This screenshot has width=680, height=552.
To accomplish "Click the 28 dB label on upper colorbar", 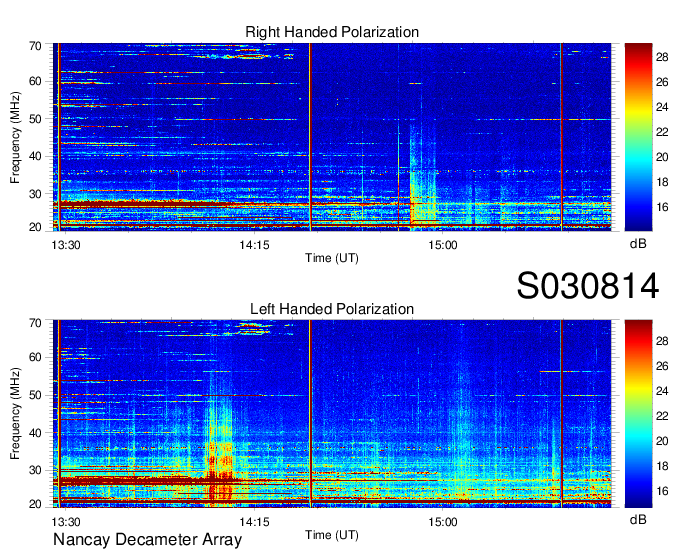I will tap(662, 57).
